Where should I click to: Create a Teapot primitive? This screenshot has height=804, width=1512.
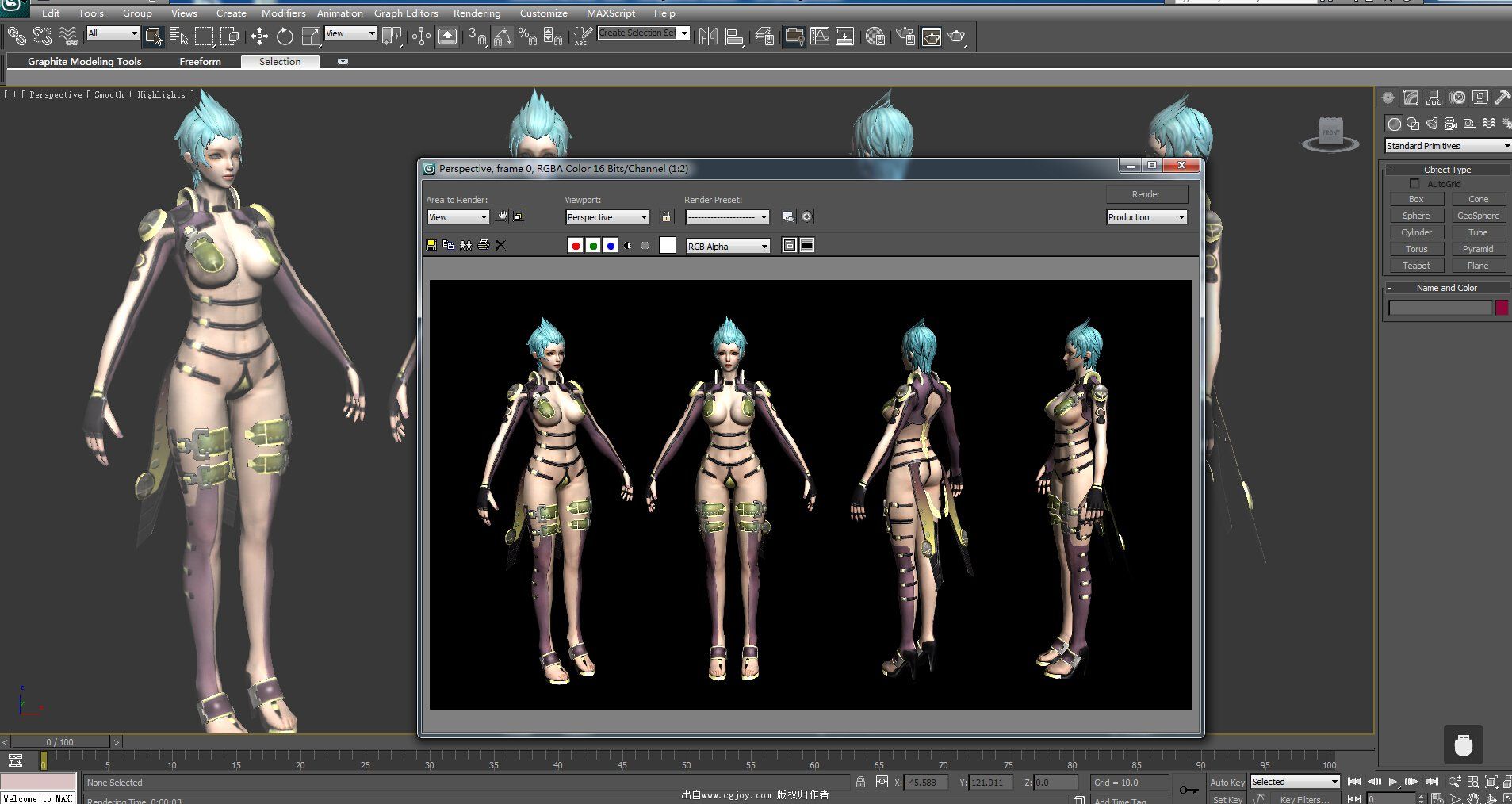(1416, 266)
